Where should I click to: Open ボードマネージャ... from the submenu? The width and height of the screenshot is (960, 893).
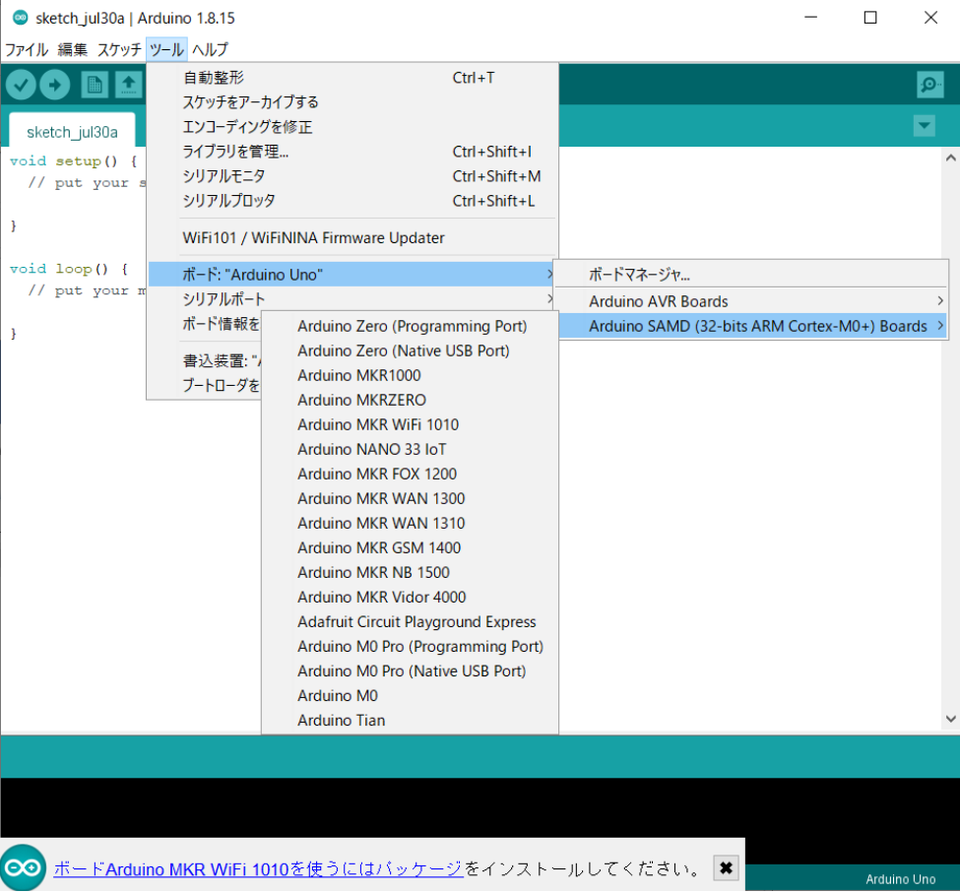(x=640, y=274)
